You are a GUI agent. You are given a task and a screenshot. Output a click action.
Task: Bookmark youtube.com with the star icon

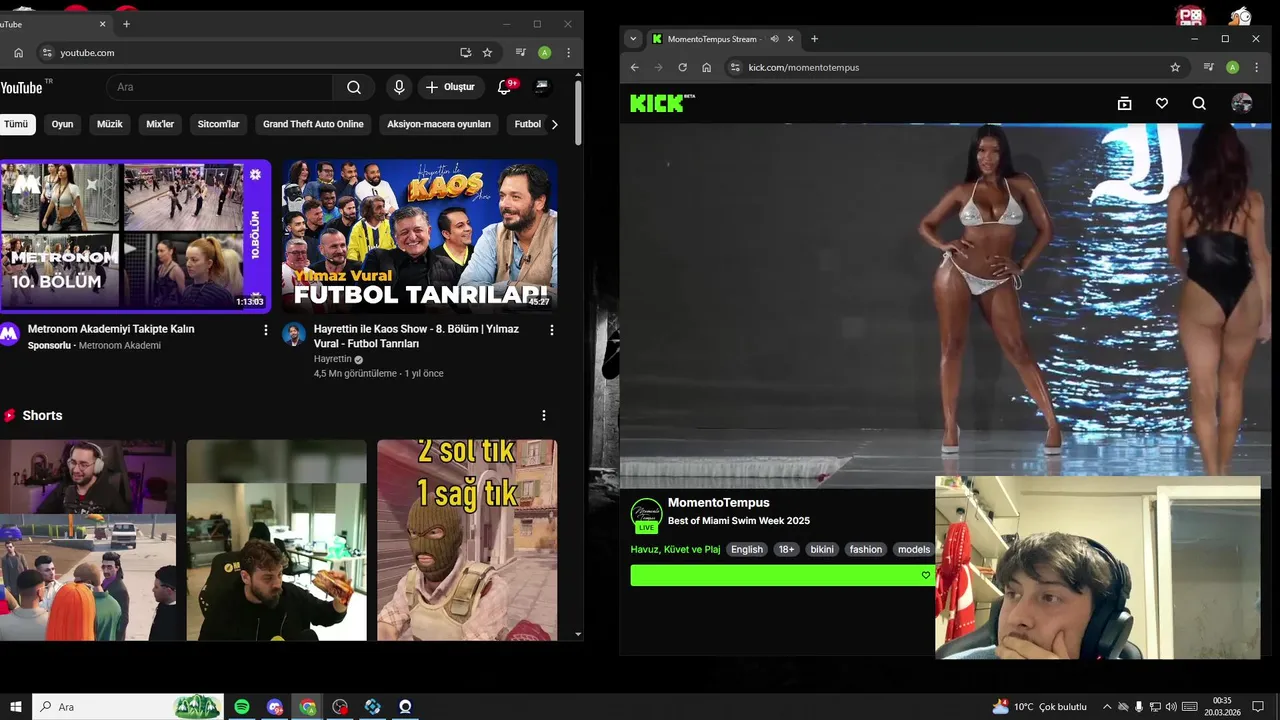coord(487,52)
